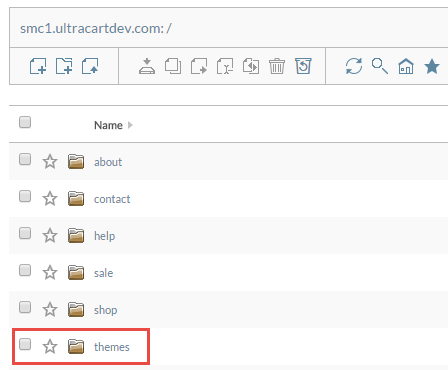Refresh the file listing
The width and height of the screenshot is (448, 370).
tap(354, 66)
